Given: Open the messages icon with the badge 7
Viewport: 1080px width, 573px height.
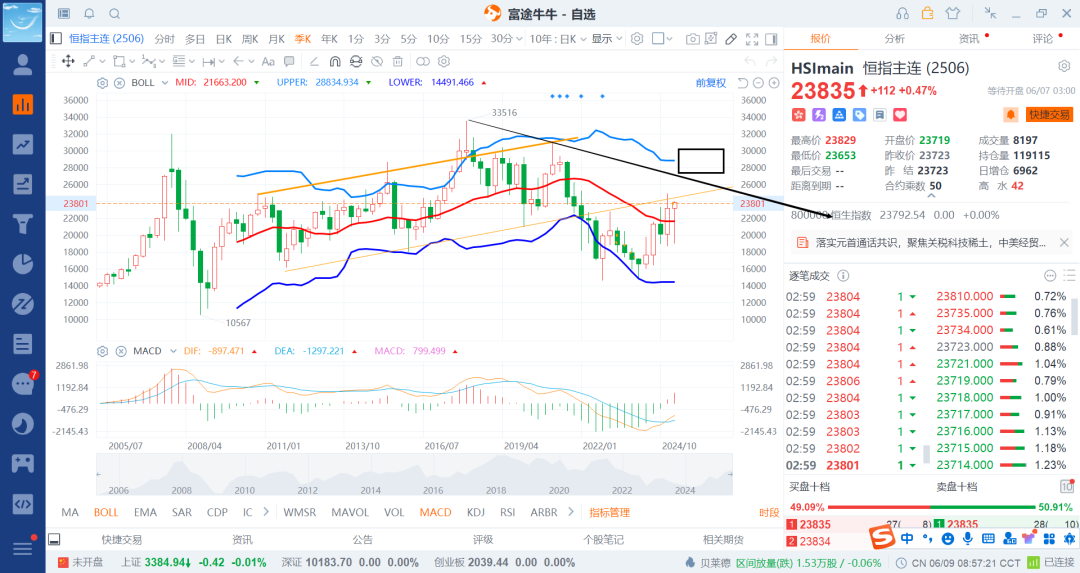Looking at the screenshot, I should click(x=23, y=384).
